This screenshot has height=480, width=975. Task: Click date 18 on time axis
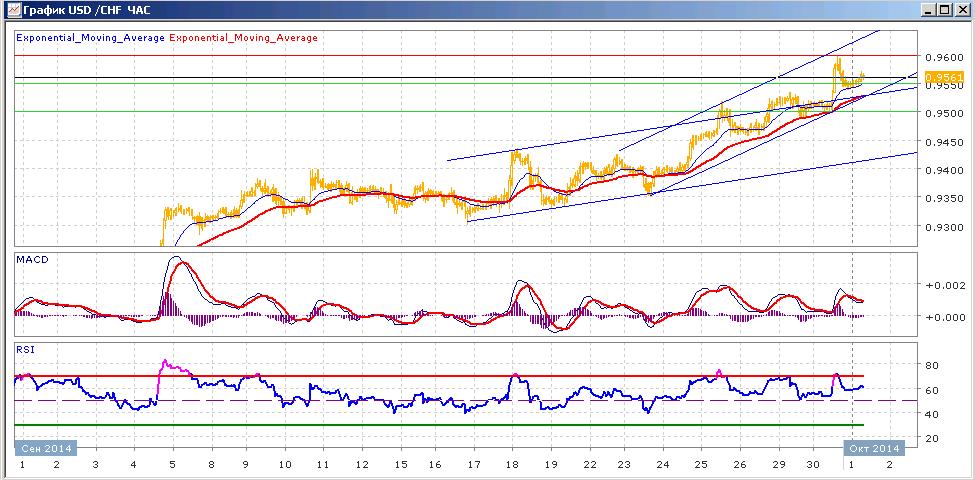point(512,464)
